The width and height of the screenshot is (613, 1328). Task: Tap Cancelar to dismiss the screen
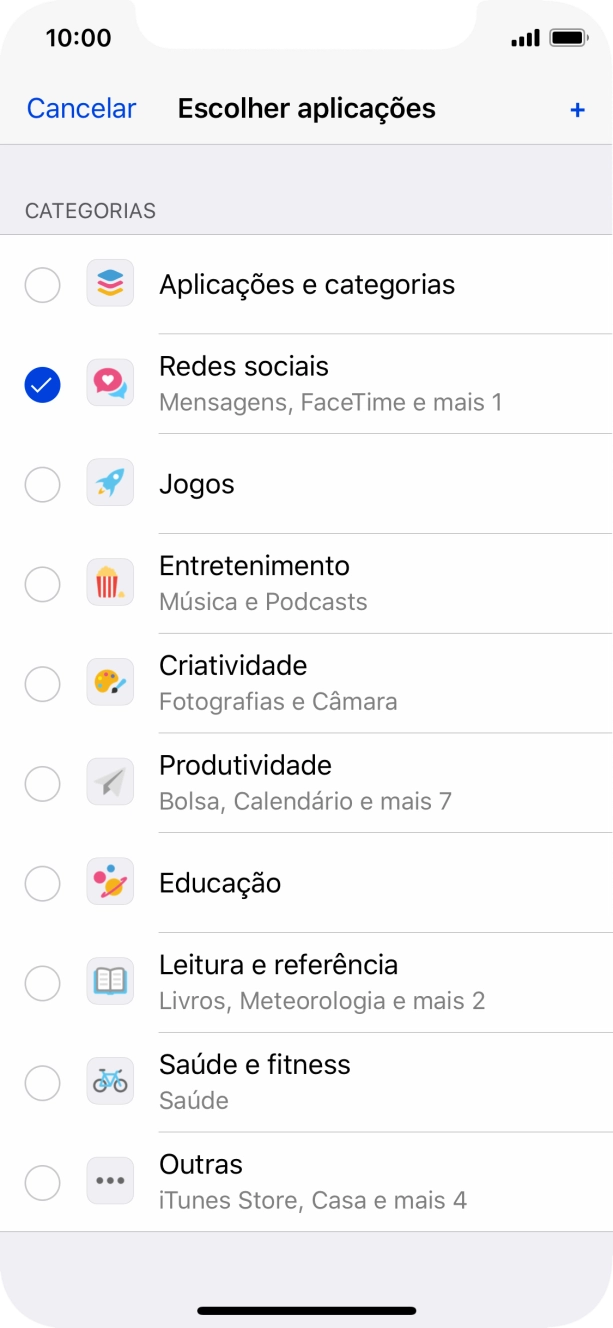(x=80, y=108)
